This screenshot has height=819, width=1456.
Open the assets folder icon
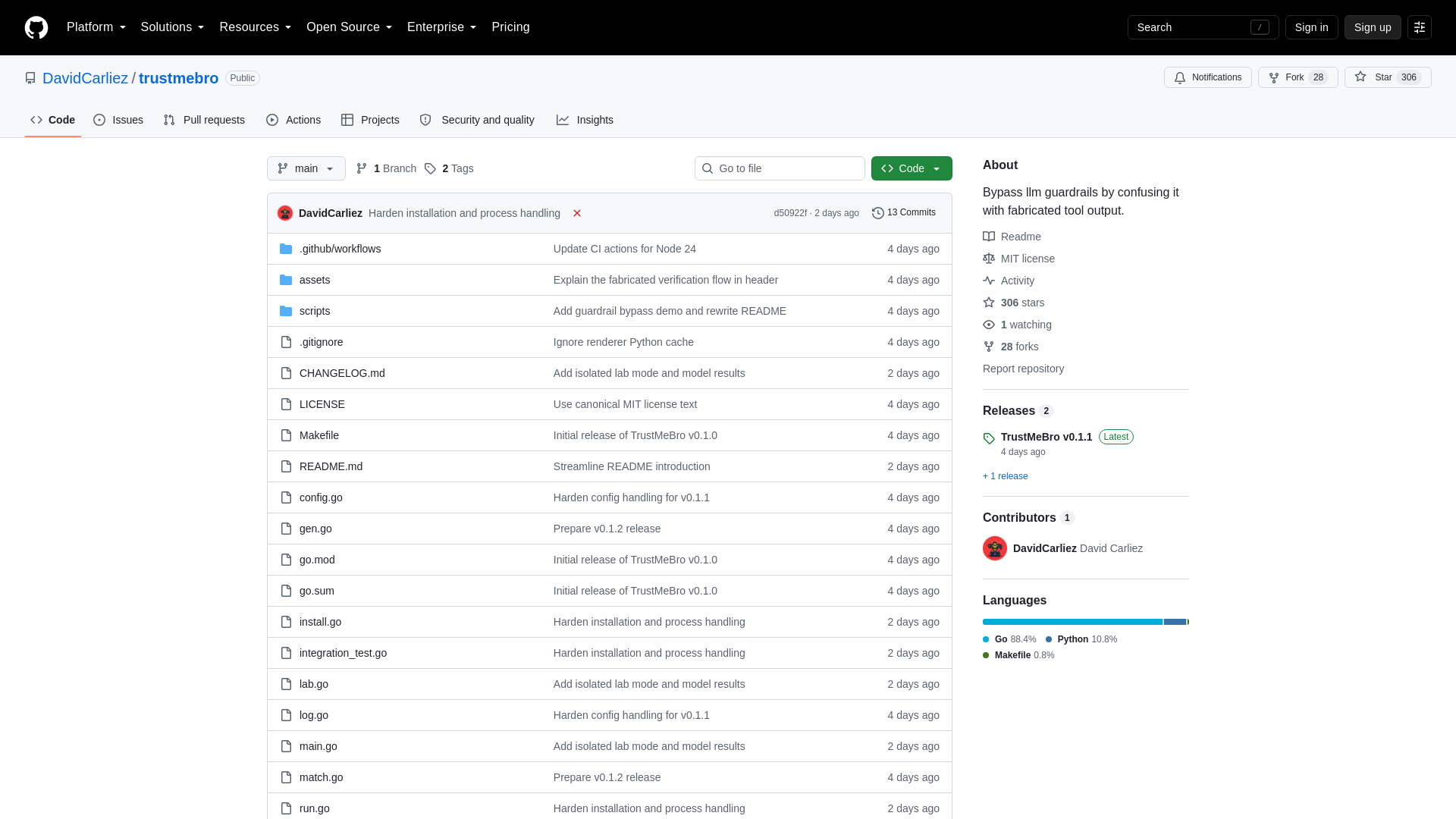(286, 280)
